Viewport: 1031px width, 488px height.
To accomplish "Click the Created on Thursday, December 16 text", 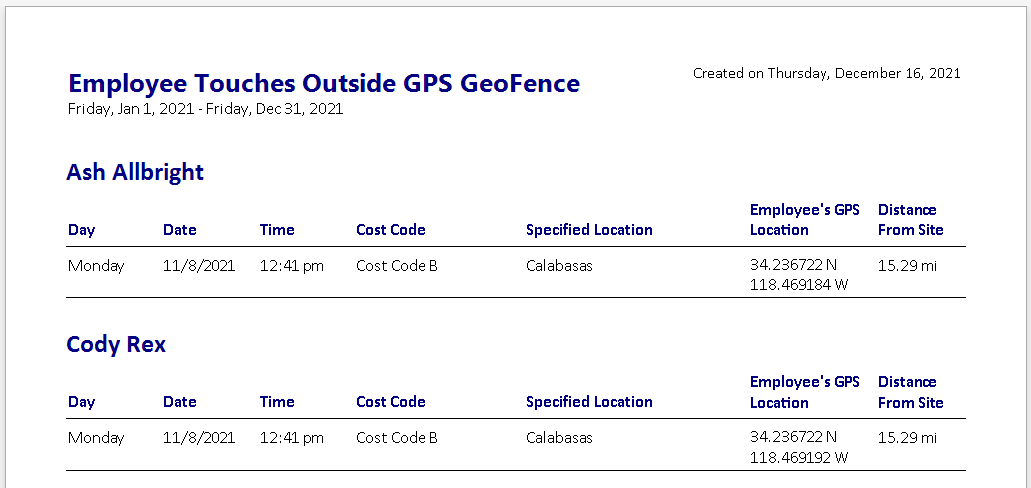I will [826, 73].
